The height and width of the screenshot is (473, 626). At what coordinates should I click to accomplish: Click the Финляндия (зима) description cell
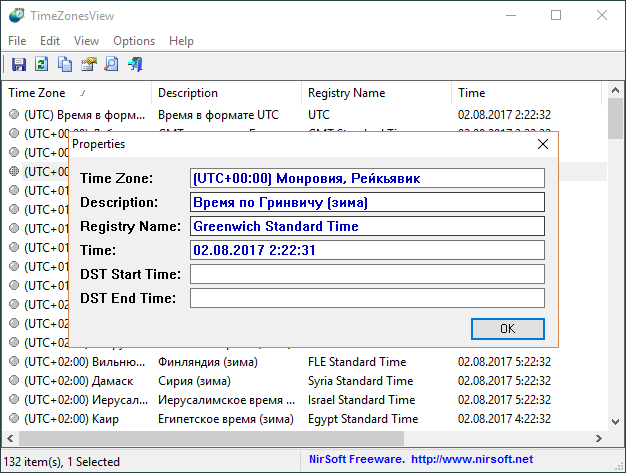[208, 362]
